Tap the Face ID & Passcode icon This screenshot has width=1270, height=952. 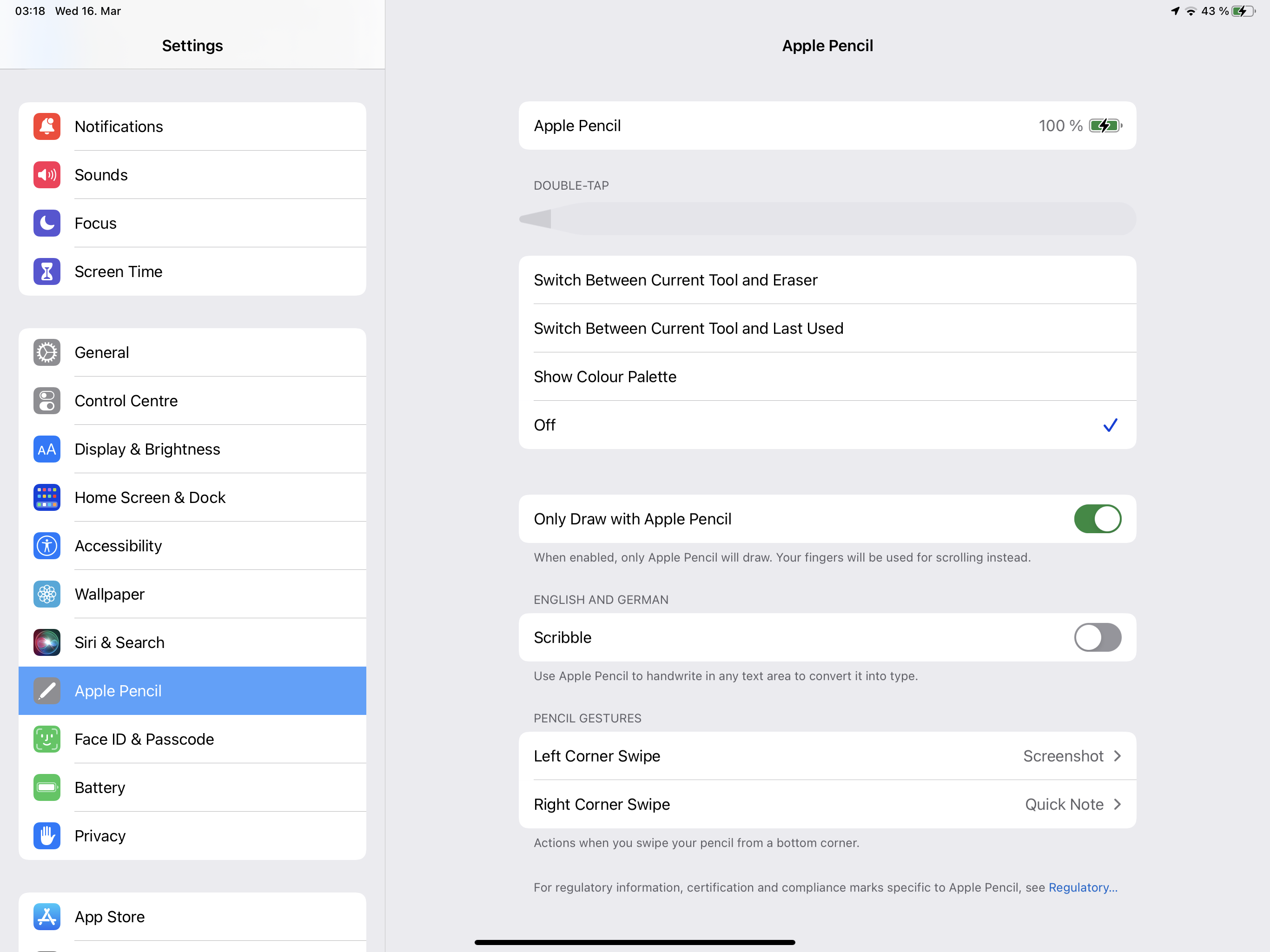point(46,739)
